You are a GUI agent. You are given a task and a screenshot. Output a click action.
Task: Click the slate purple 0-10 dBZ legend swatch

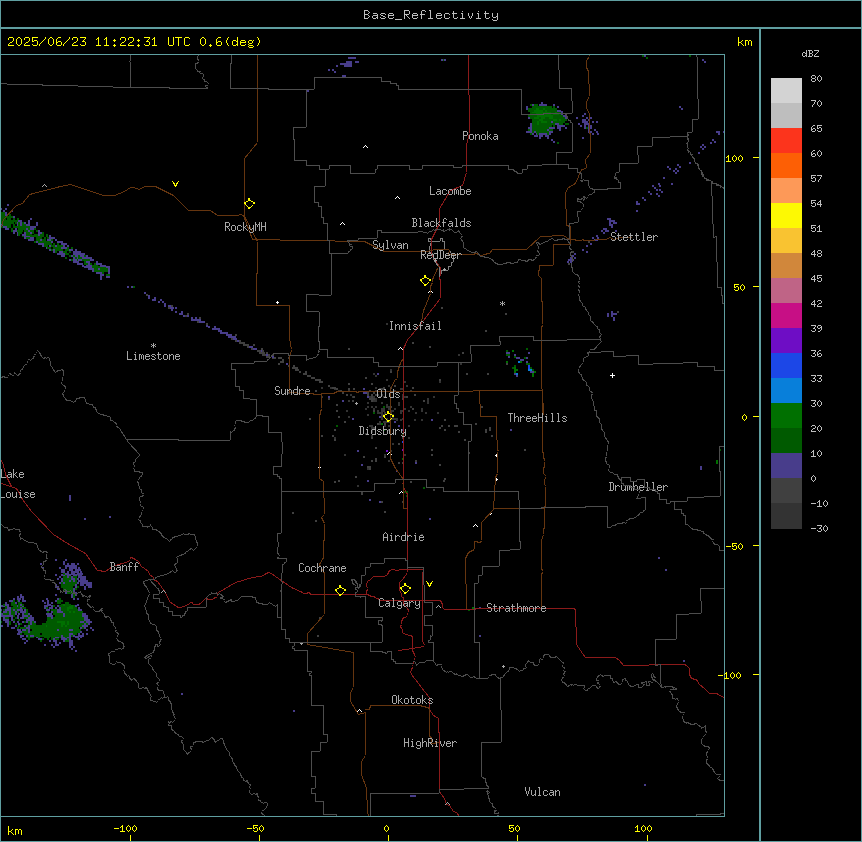point(786,466)
